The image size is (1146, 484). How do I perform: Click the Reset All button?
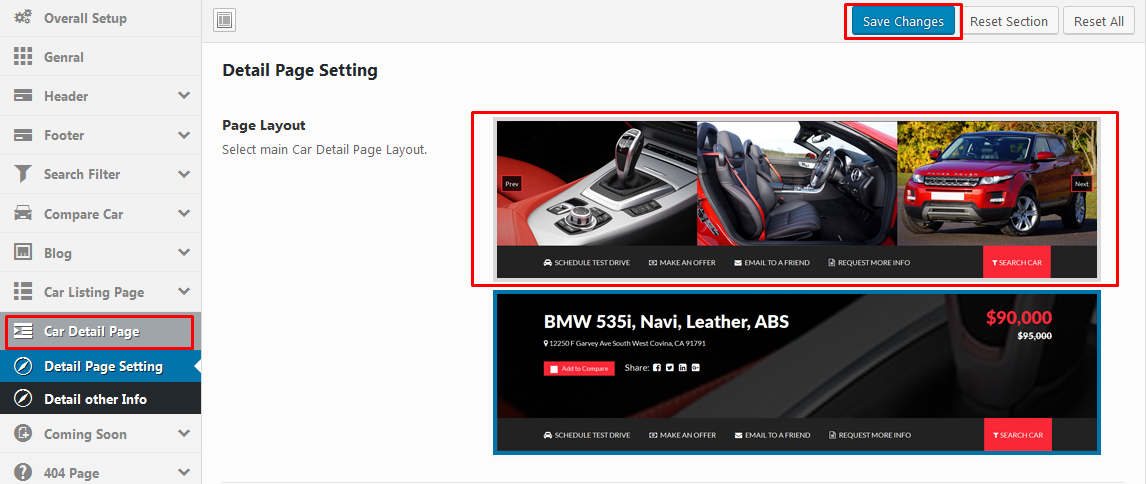pos(1098,21)
